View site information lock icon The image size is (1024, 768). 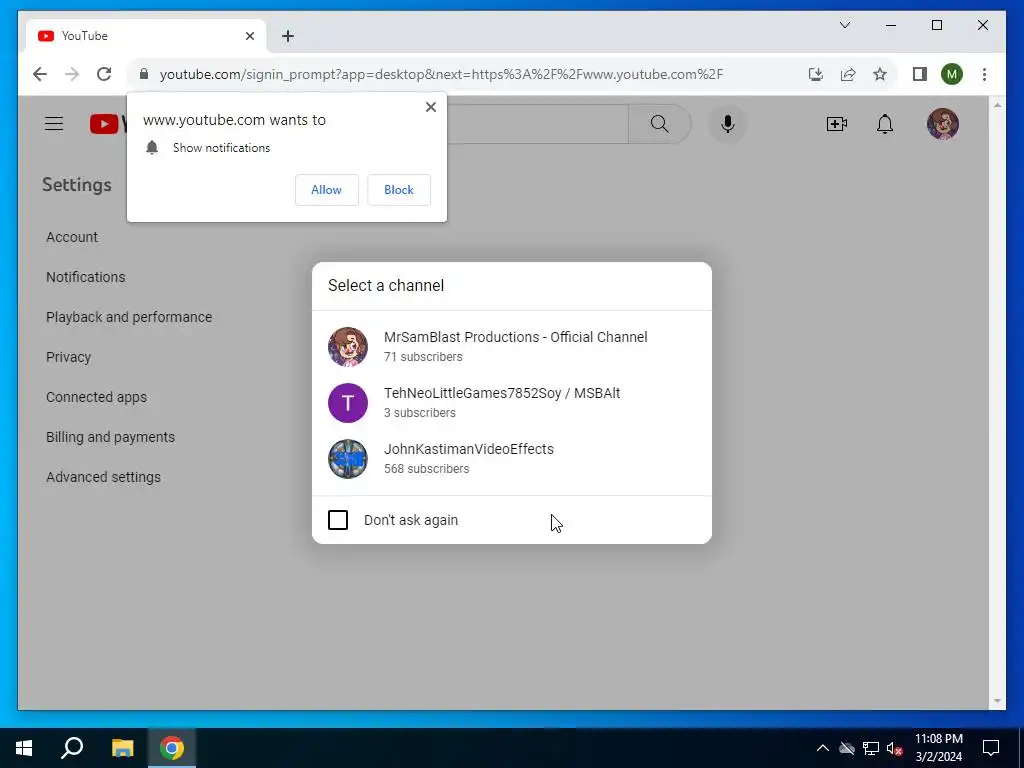(144, 74)
